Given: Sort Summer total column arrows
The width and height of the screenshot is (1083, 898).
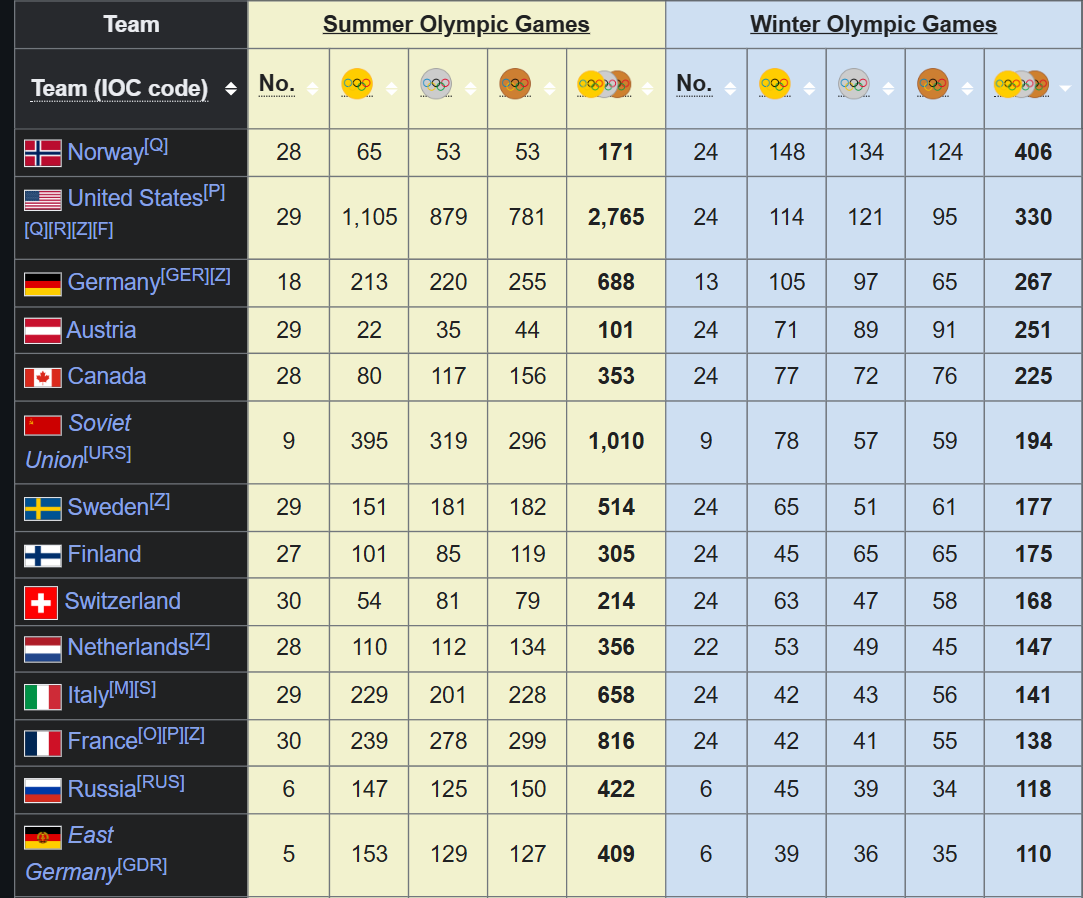Looking at the screenshot, I should point(648,88).
